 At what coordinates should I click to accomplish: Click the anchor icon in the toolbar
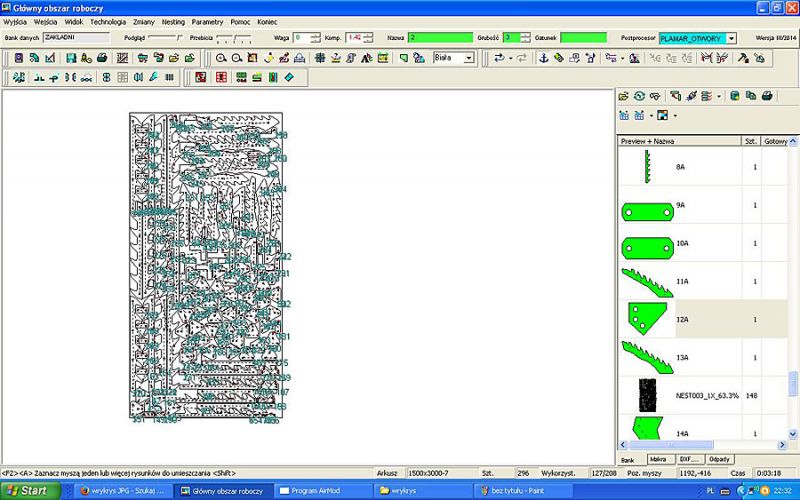[x=544, y=58]
